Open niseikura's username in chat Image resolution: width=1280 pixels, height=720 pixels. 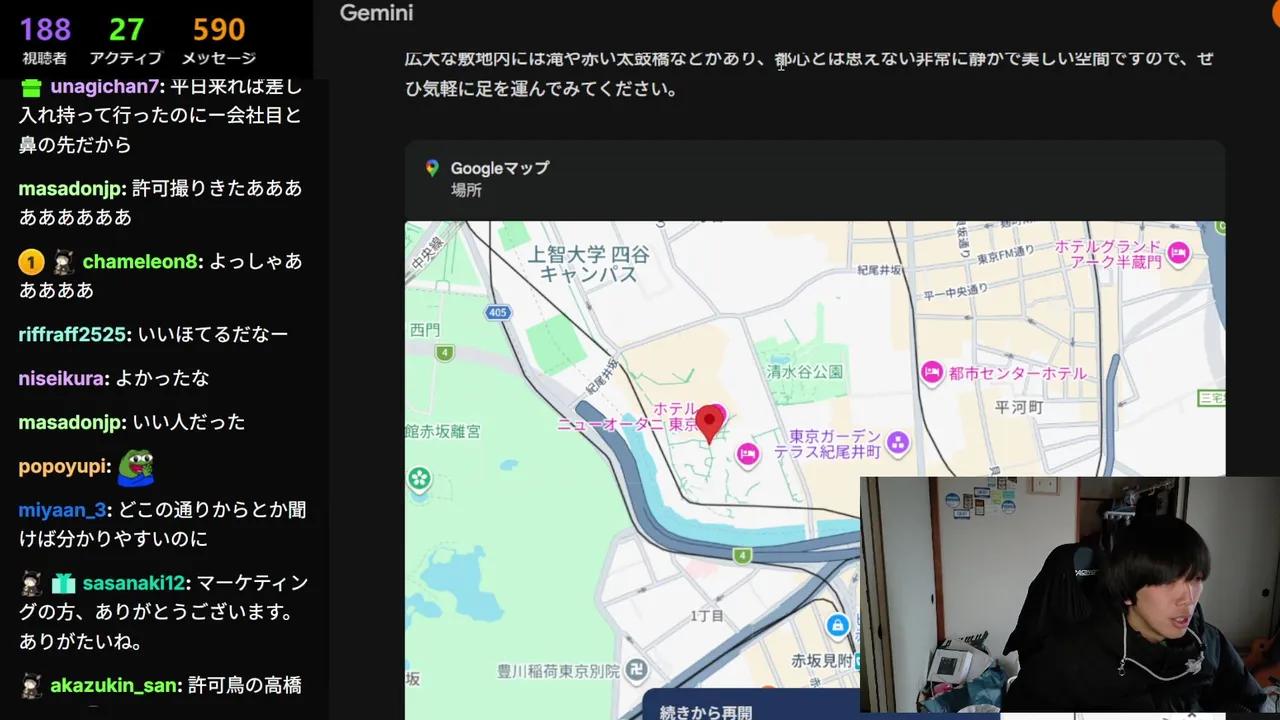click(x=62, y=378)
